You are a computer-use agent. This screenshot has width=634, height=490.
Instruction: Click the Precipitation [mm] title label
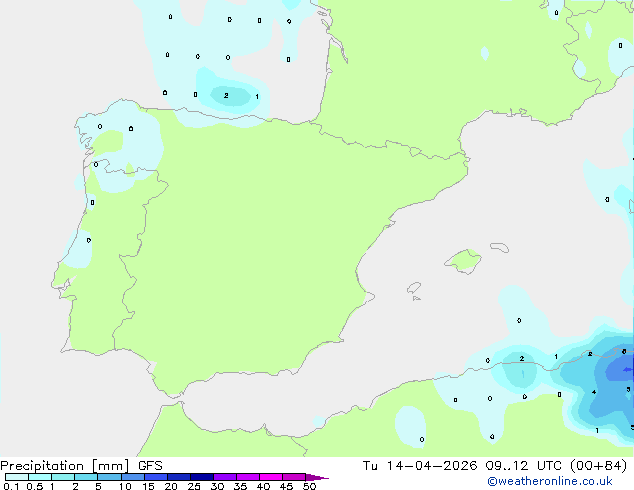(x=65, y=466)
